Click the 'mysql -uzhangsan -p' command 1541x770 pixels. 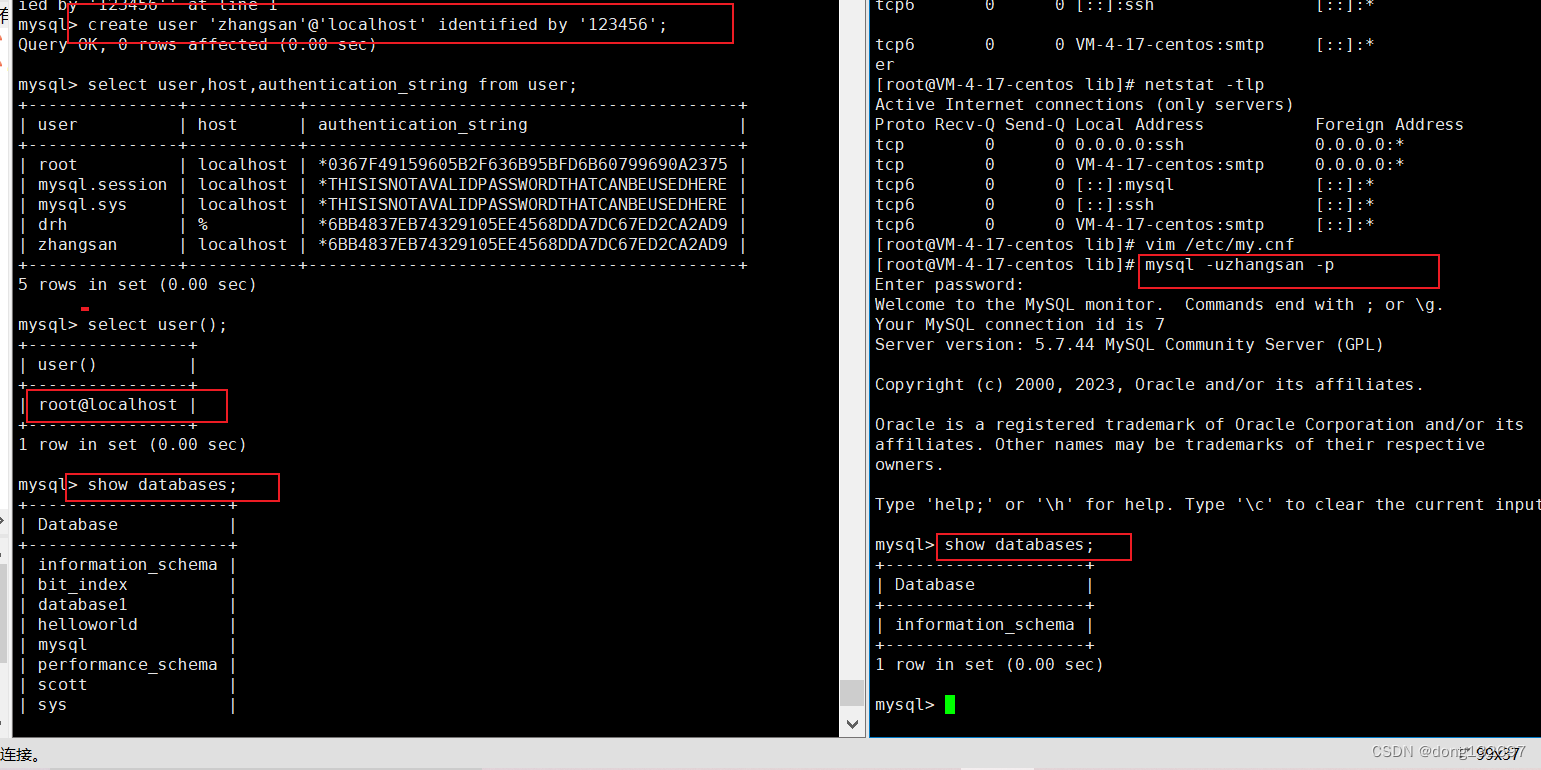(1239, 265)
